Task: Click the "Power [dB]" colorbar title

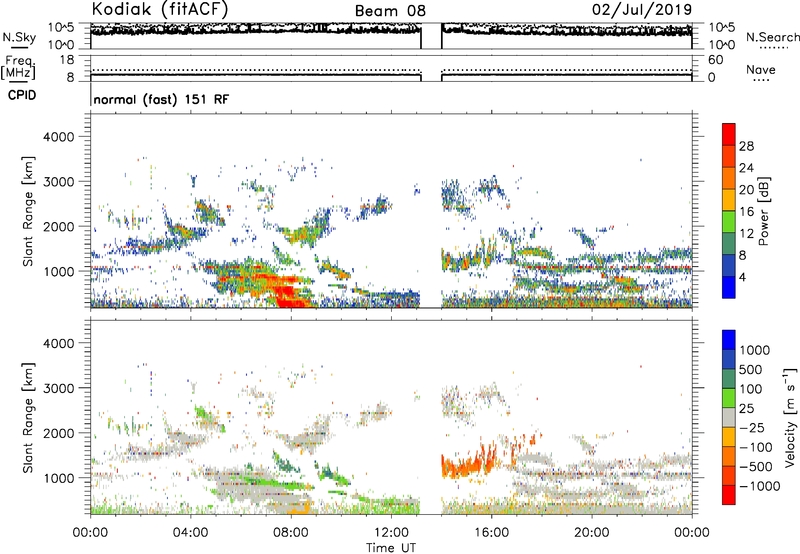Action: (764, 211)
